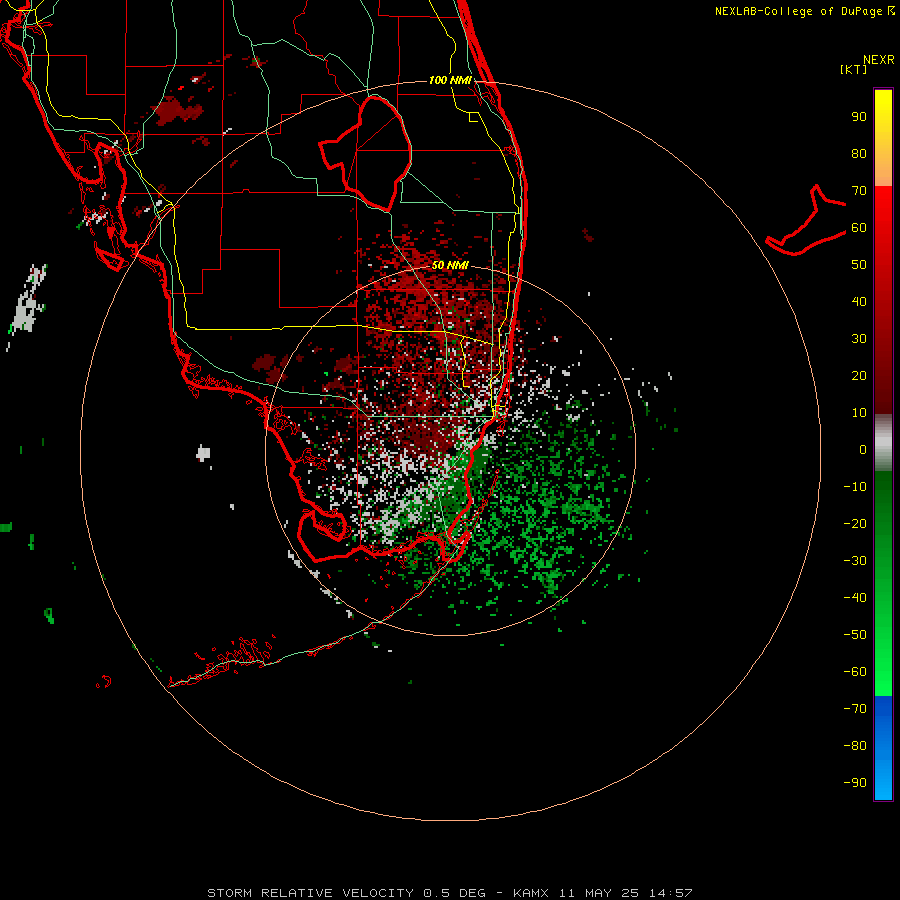This screenshot has height=900, width=900.
Task: Click the STORM RELATIVE VELOCITY caption text
Action: pos(310,893)
